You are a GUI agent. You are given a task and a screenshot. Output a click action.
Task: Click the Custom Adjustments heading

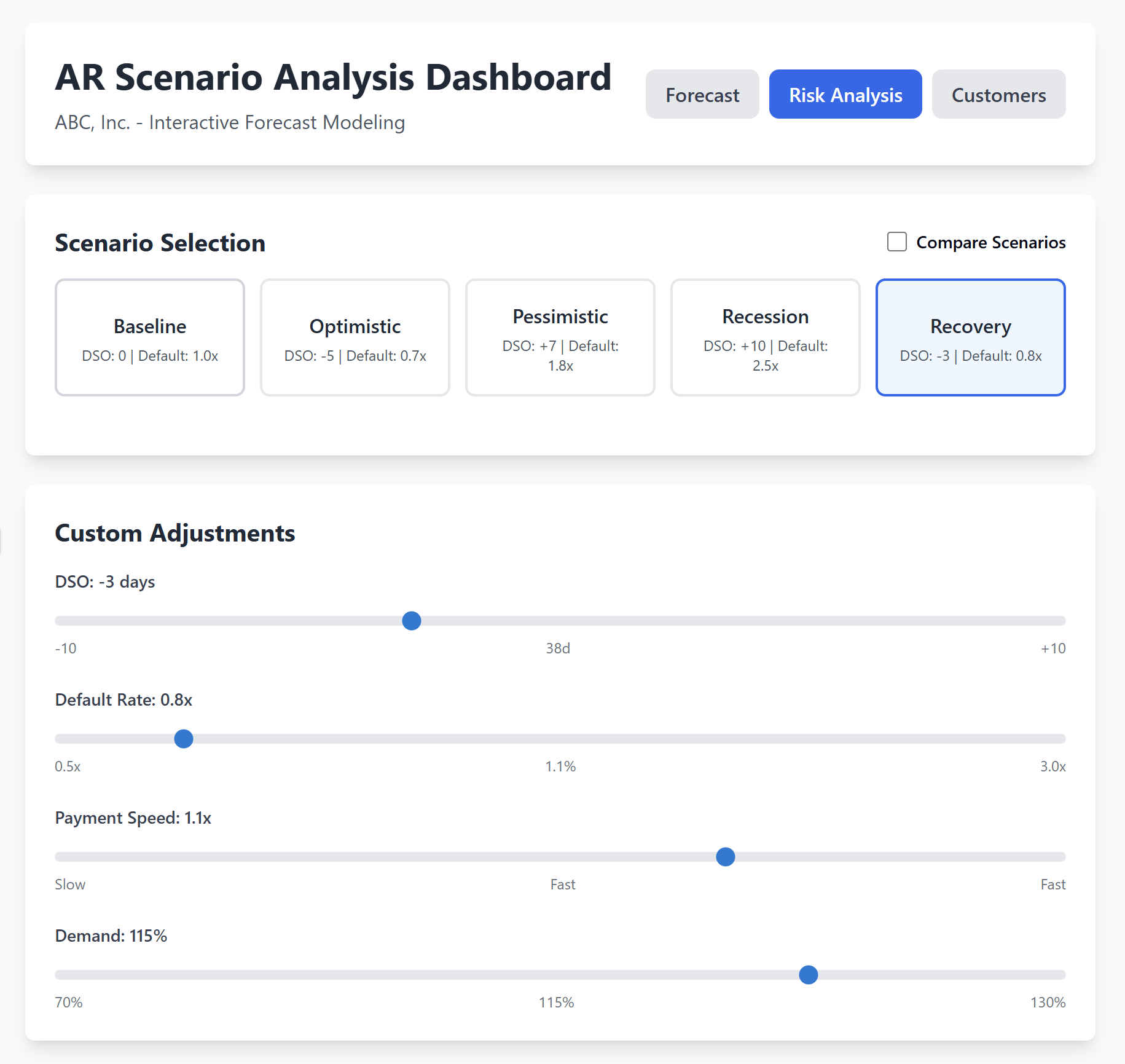(175, 533)
